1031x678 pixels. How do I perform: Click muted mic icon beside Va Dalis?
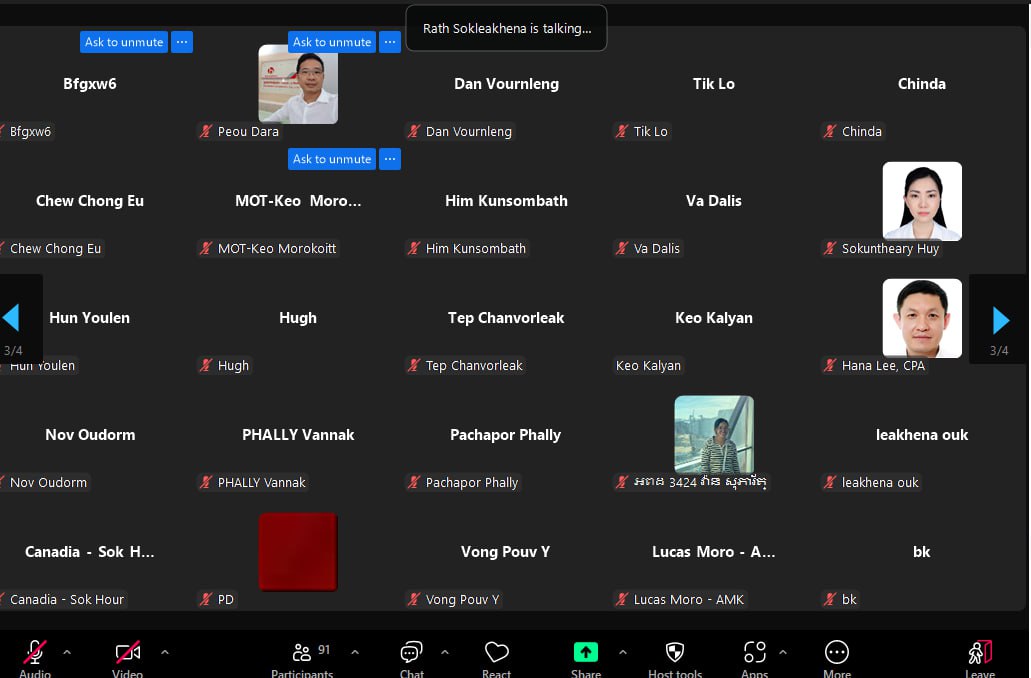click(622, 249)
